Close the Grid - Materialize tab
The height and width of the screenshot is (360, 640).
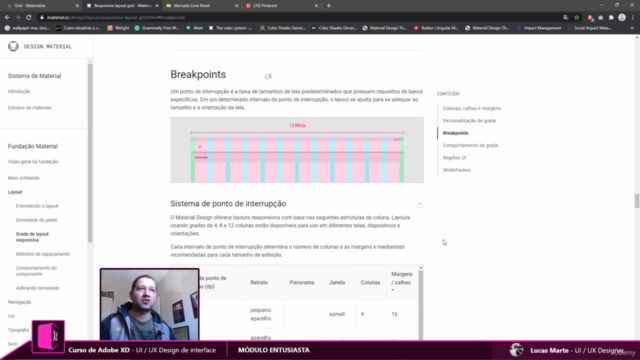(x=77, y=6)
